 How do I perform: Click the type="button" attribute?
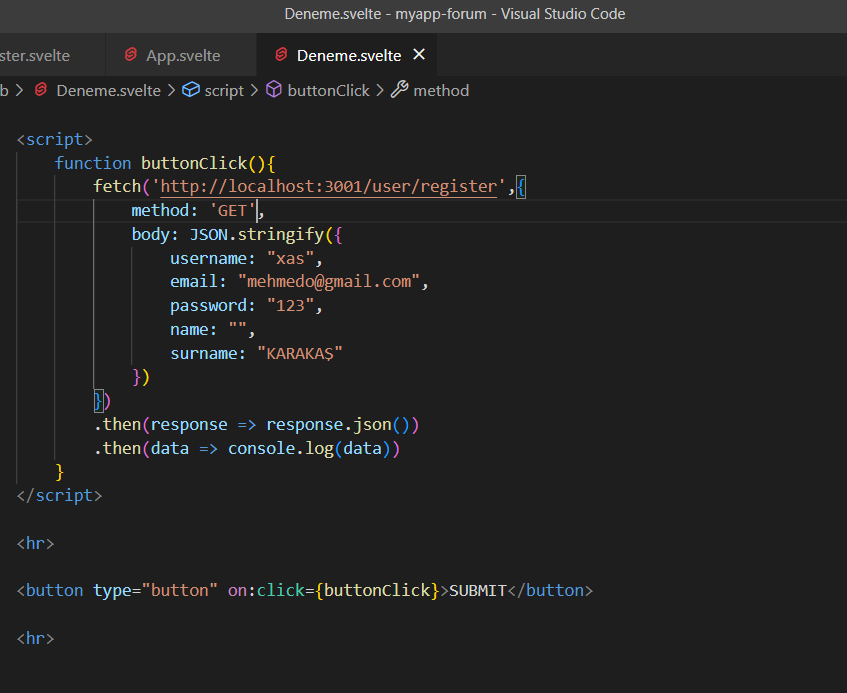[156, 590]
